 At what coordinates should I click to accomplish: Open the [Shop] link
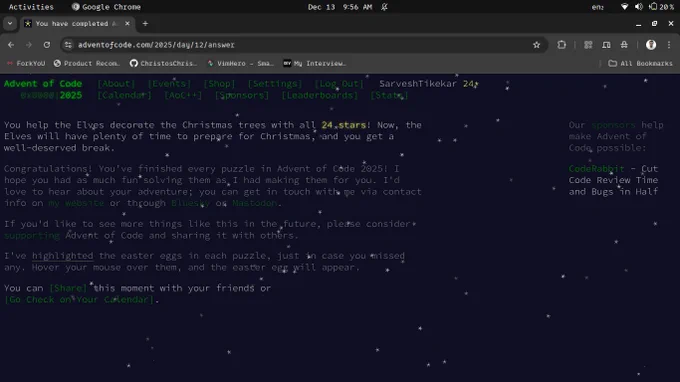coord(219,83)
